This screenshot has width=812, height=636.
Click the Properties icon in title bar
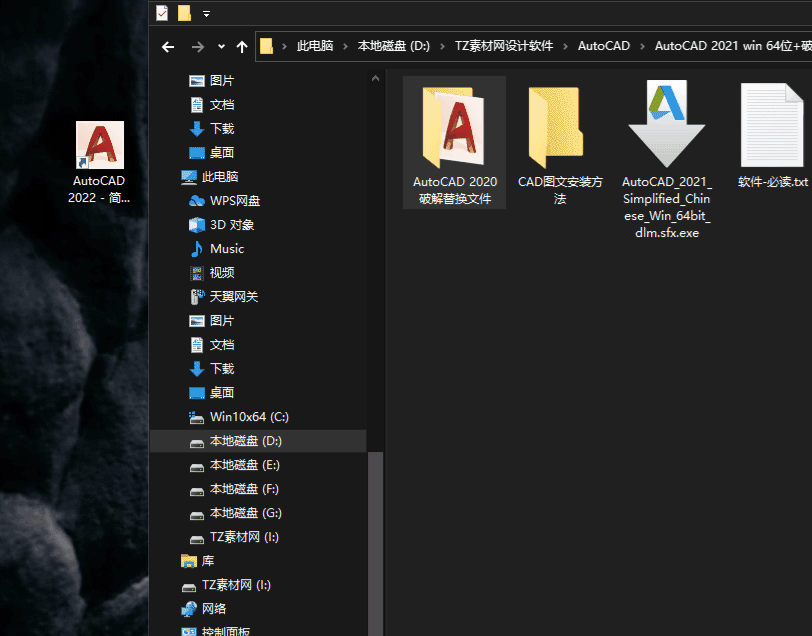coord(162,13)
